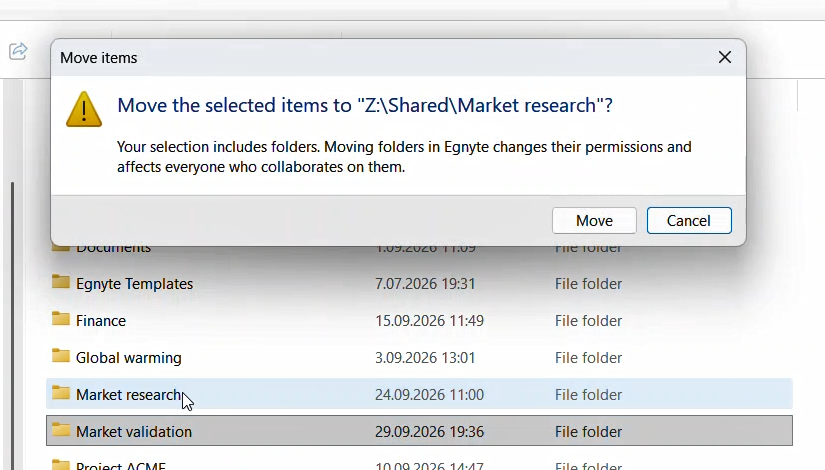The image size is (825, 470).
Task: Click the Egnyte Templates folder name
Action: (134, 284)
